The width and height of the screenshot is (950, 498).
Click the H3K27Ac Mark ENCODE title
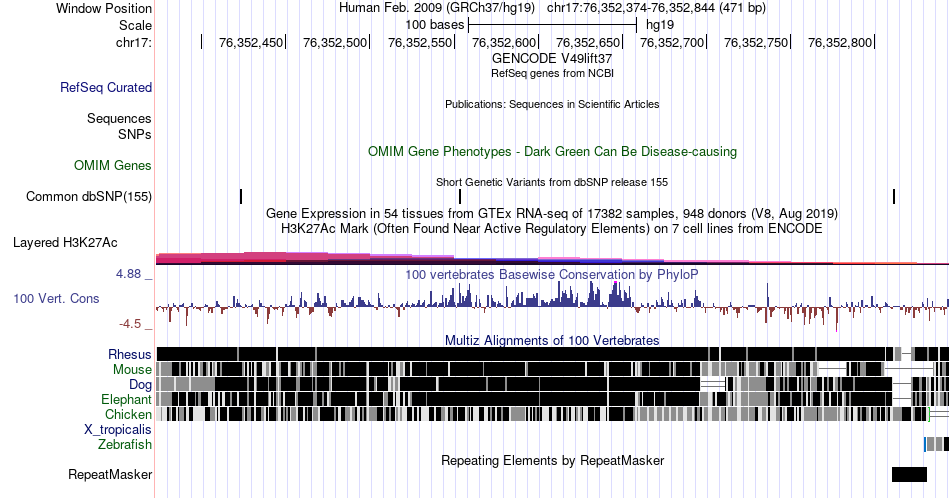pos(552,228)
